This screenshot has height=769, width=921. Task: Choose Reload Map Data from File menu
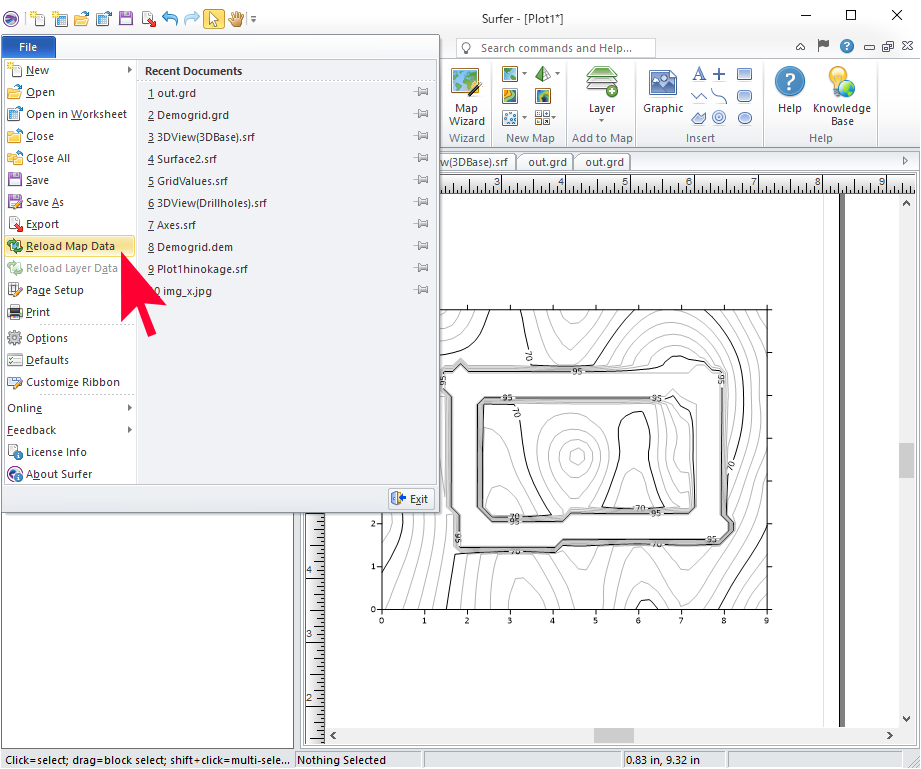(x=70, y=246)
